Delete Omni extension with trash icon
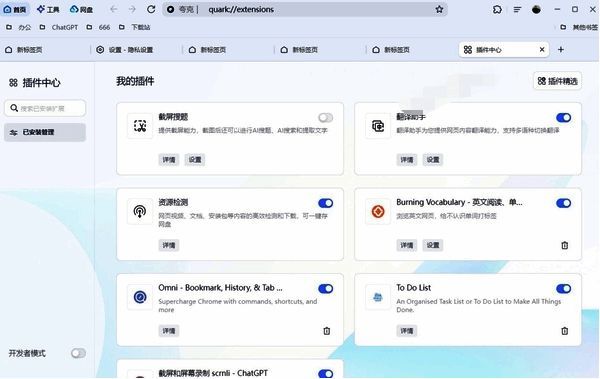 326,331
